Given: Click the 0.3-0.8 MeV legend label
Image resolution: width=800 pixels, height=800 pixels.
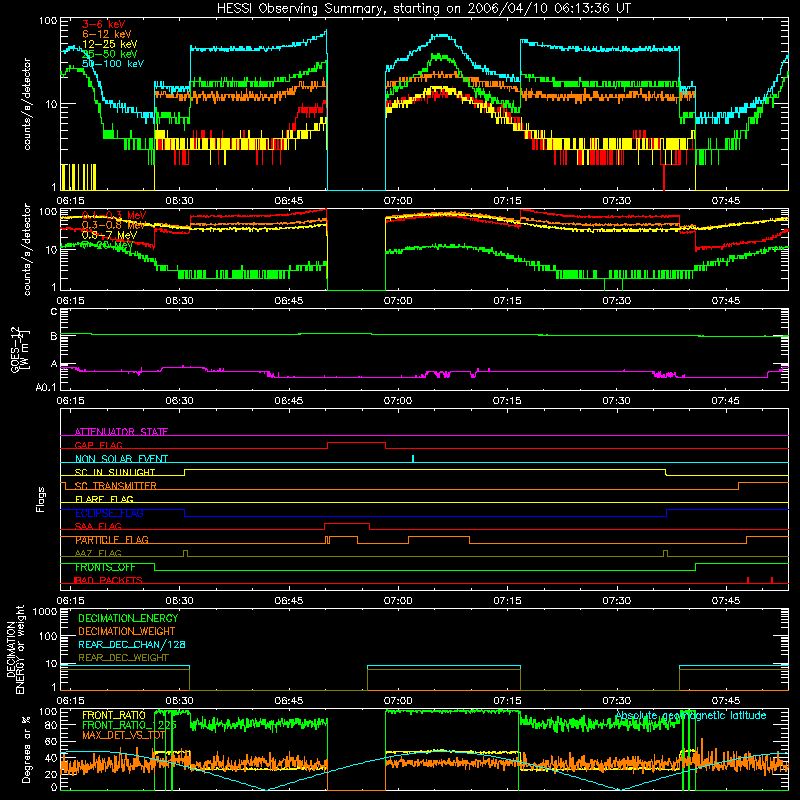Looking at the screenshot, I should click(x=113, y=225).
